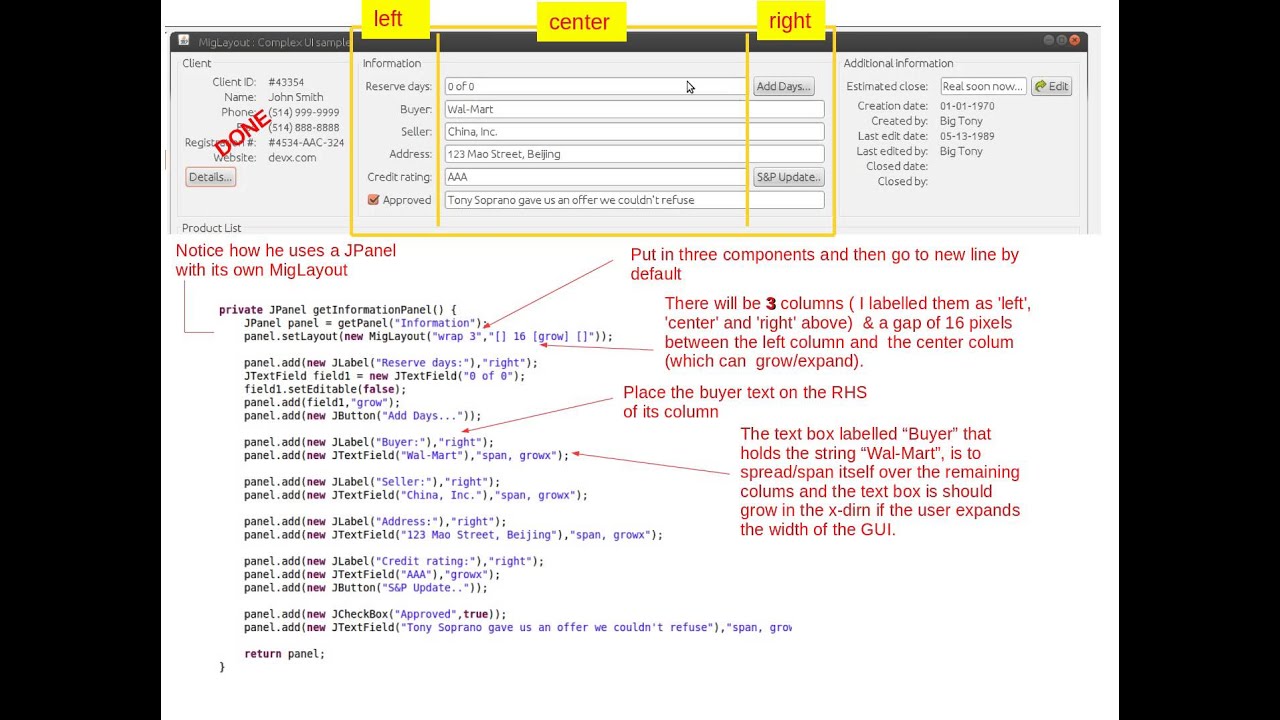Screen dimensions: 1280x720
Task: Minimize the MigLayout window
Action: pyautogui.click(x=1049, y=41)
